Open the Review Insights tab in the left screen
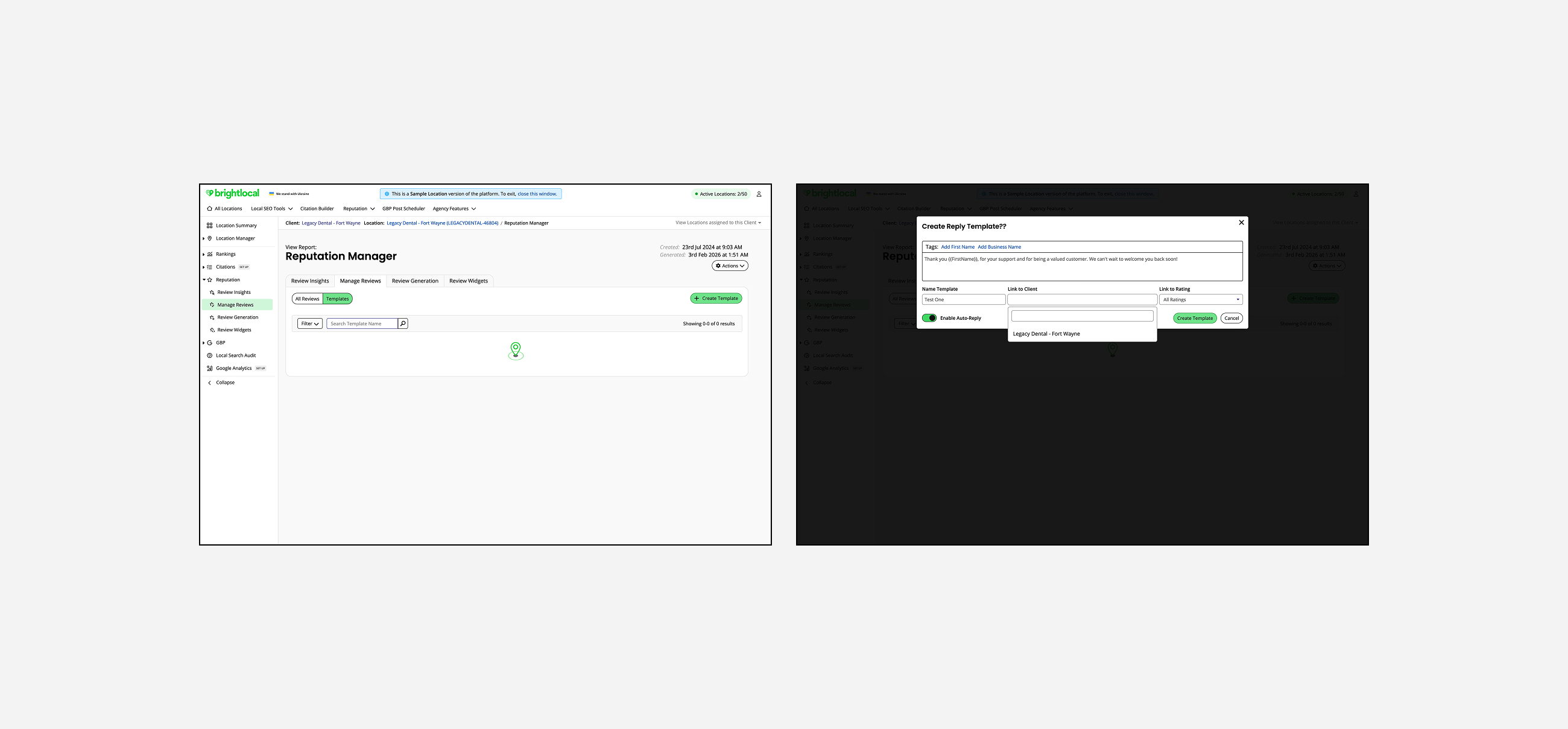The image size is (1568, 729). point(310,281)
